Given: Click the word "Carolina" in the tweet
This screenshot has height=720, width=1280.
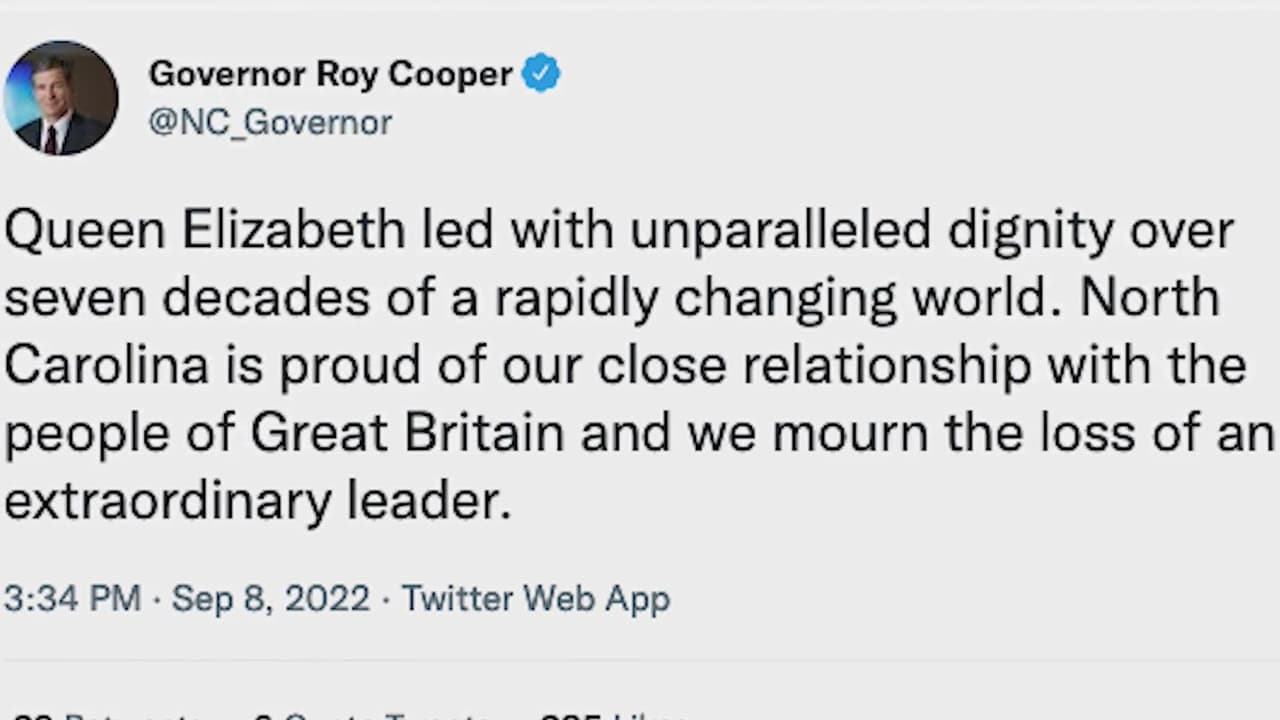Looking at the screenshot, I should coord(106,366).
